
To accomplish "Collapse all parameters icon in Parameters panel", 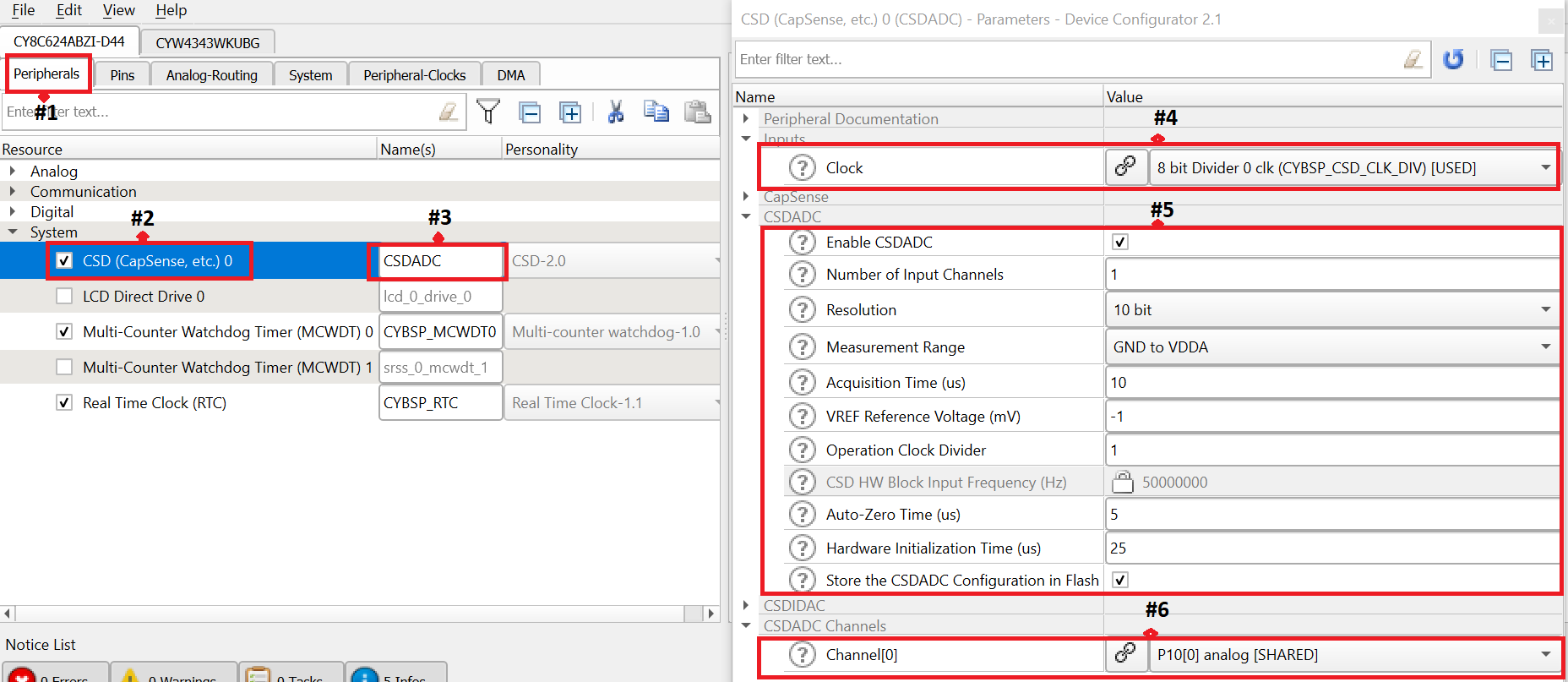I will (1501, 60).
